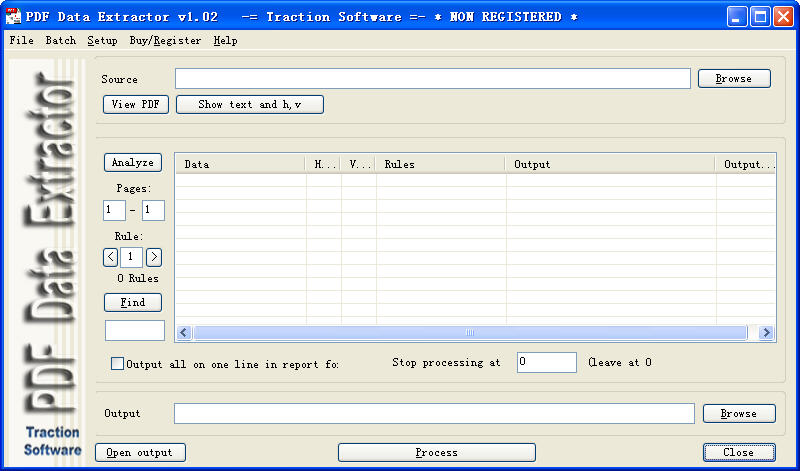Open the File menu
800x471 pixels.
[x=21, y=41]
